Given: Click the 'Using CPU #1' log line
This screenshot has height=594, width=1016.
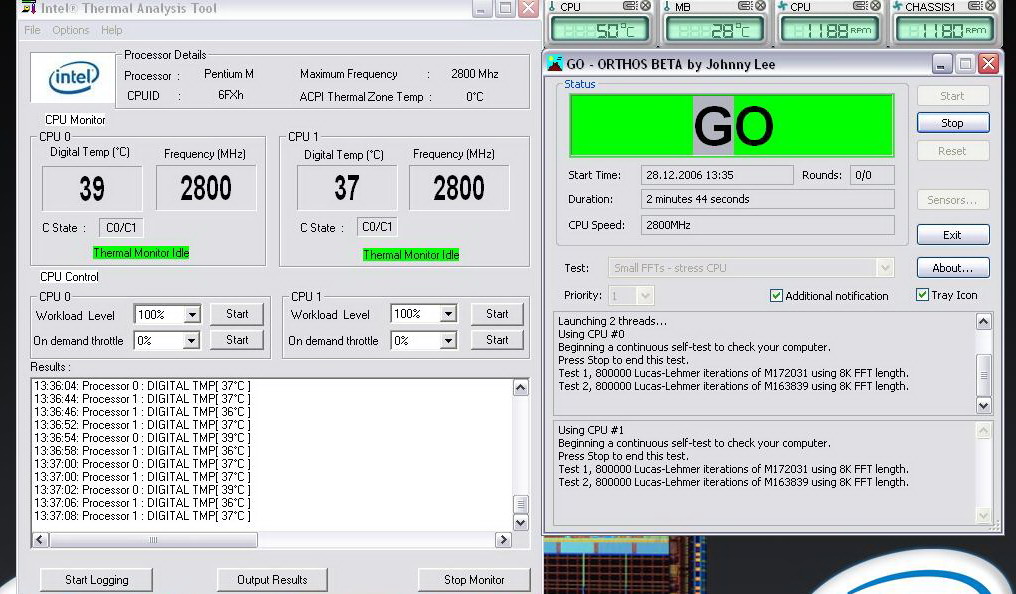Looking at the screenshot, I should tap(591, 430).
